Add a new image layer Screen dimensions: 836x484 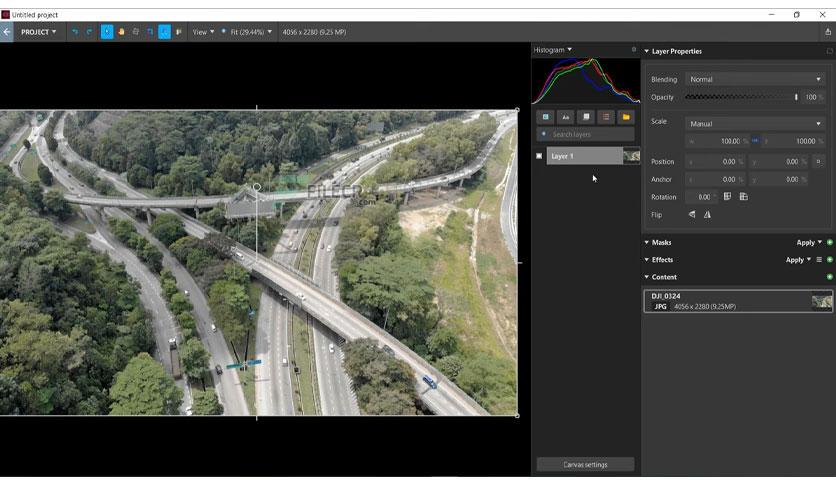point(545,117)
